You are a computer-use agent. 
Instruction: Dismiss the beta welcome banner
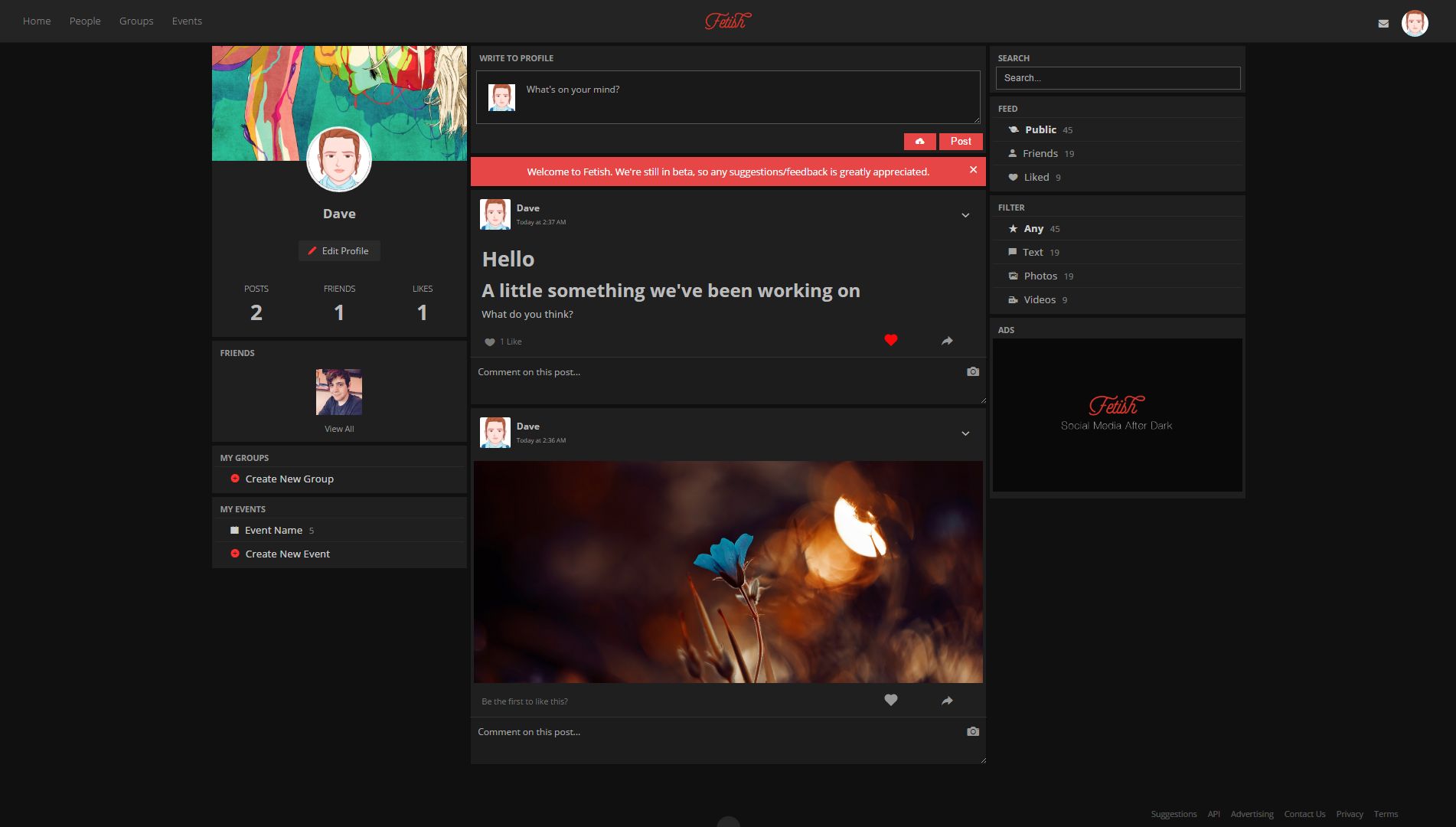(972, 169)
